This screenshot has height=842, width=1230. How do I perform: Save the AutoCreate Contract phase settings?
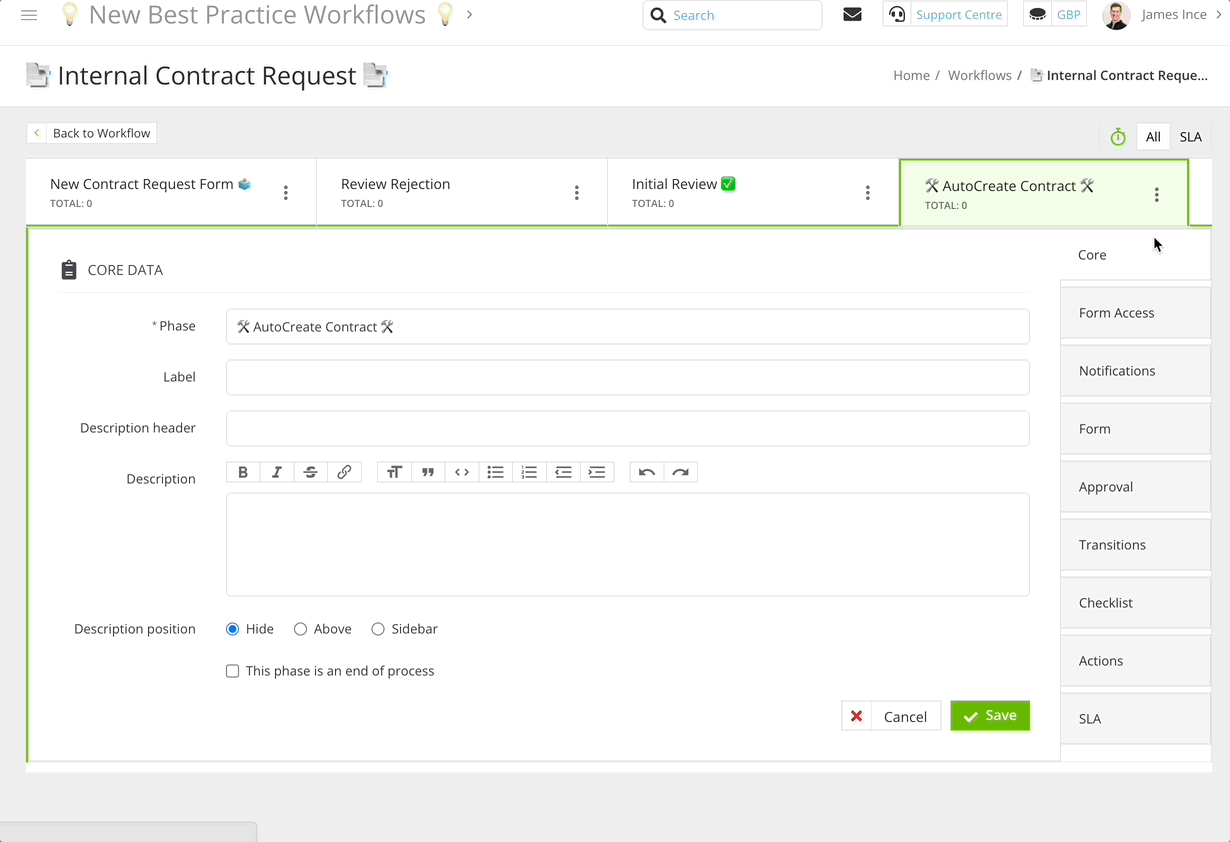tap(989, 715)
